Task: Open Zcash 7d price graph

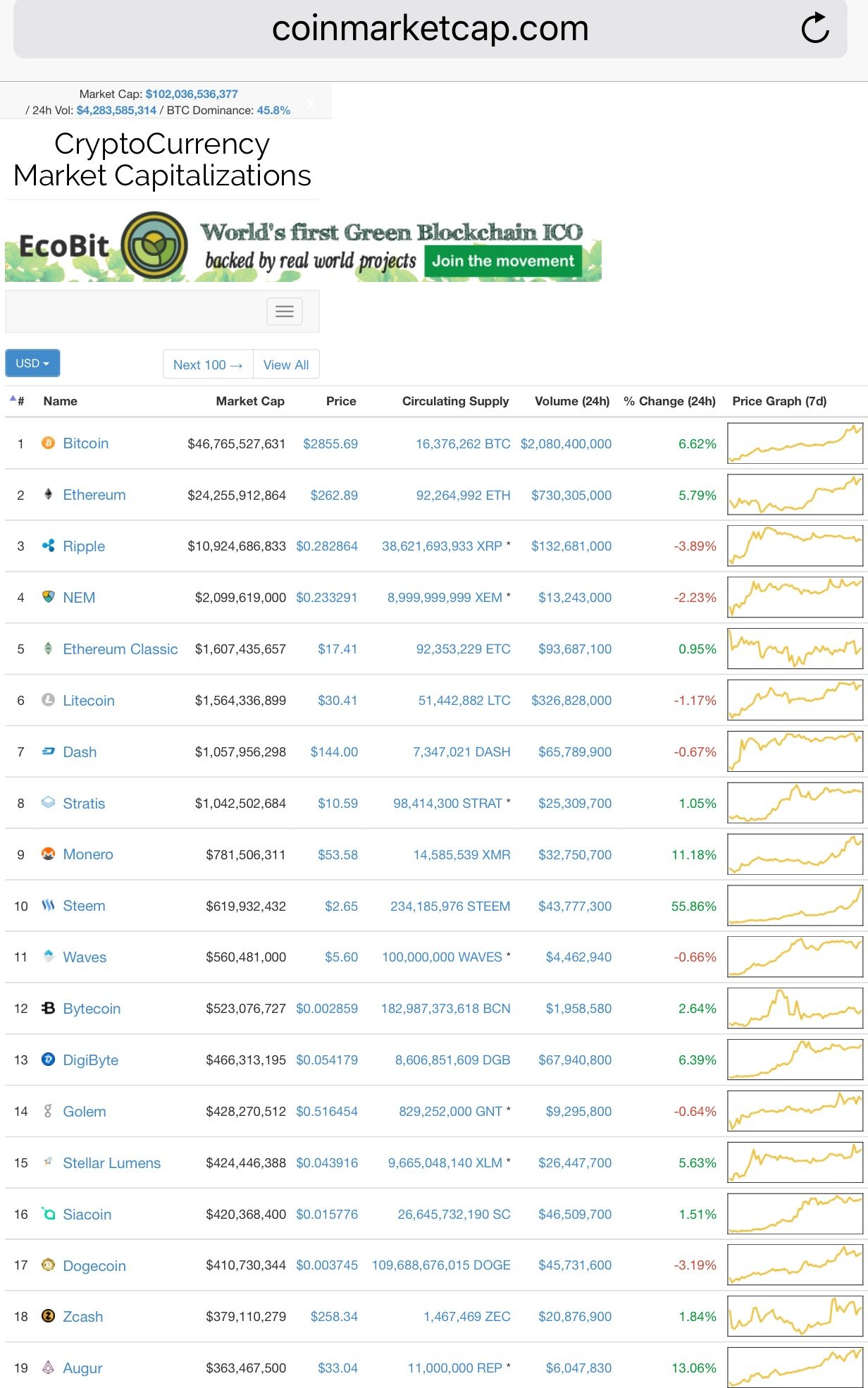Action: pos(795,1316)
